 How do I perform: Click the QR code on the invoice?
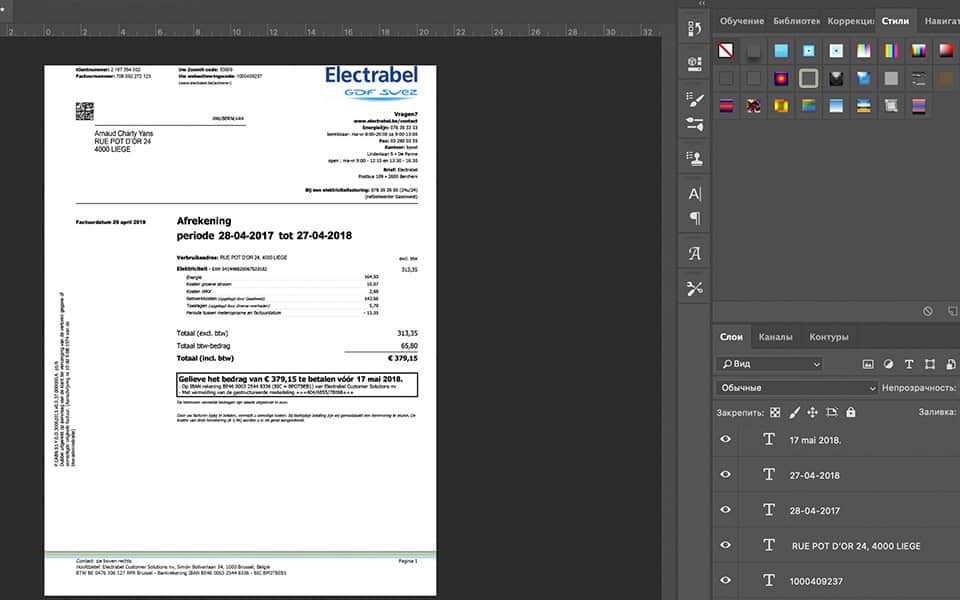coord(84,111)
